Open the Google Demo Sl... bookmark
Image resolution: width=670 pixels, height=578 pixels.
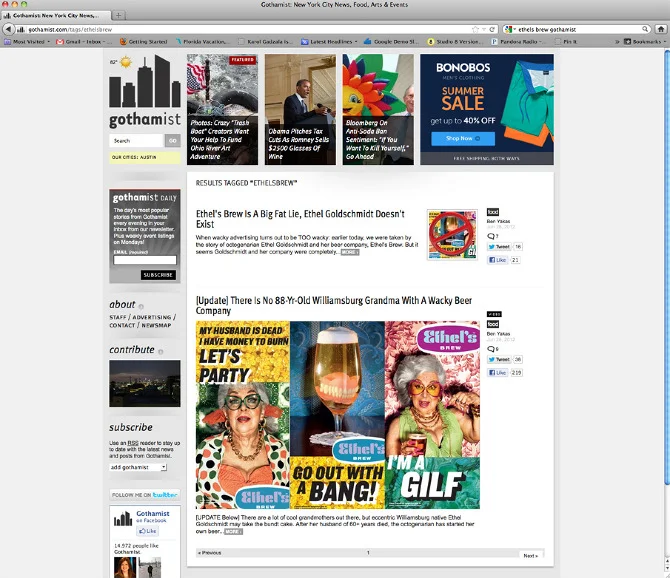(x=391, y=41)
